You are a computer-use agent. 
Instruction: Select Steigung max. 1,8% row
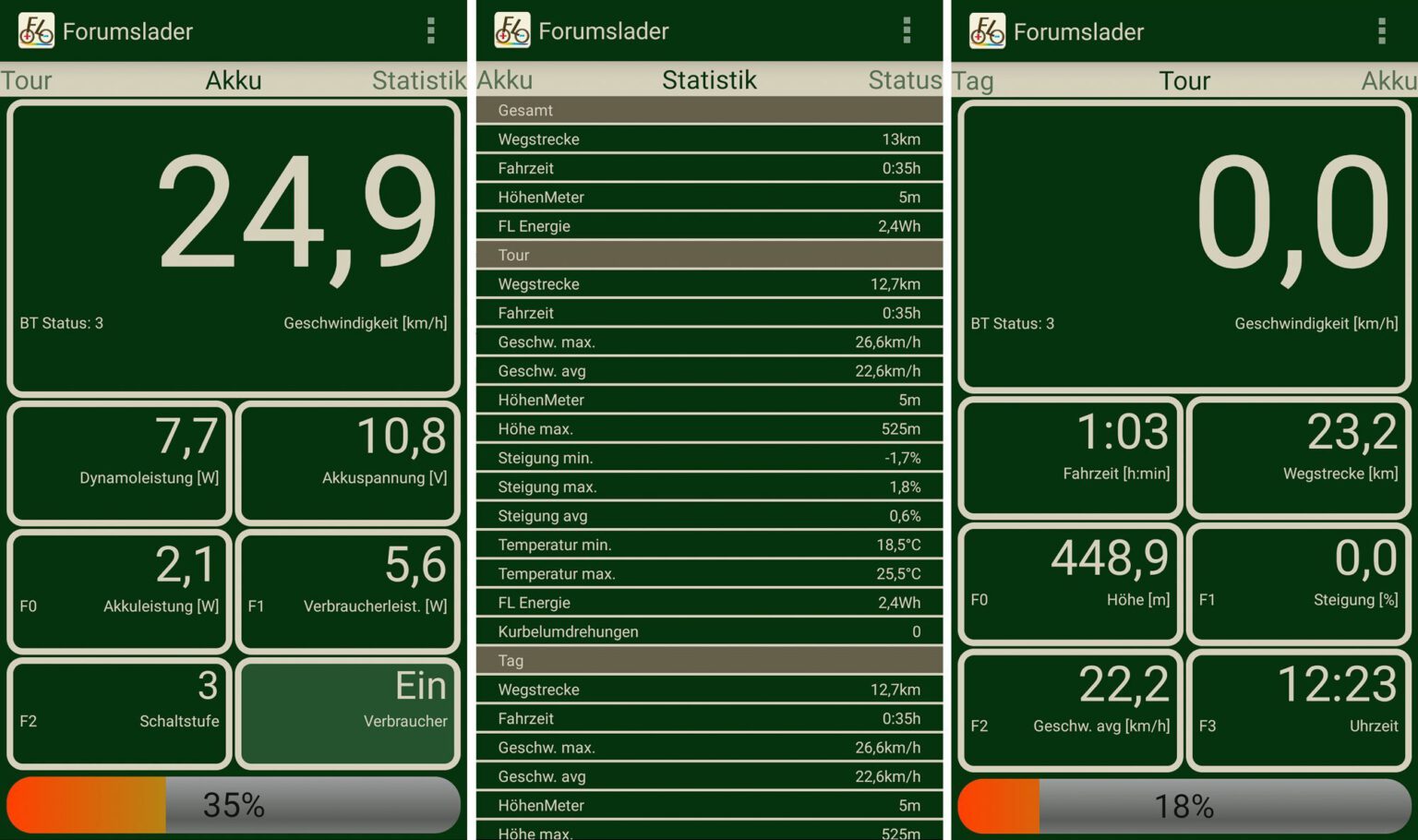[x=709, y=486]
